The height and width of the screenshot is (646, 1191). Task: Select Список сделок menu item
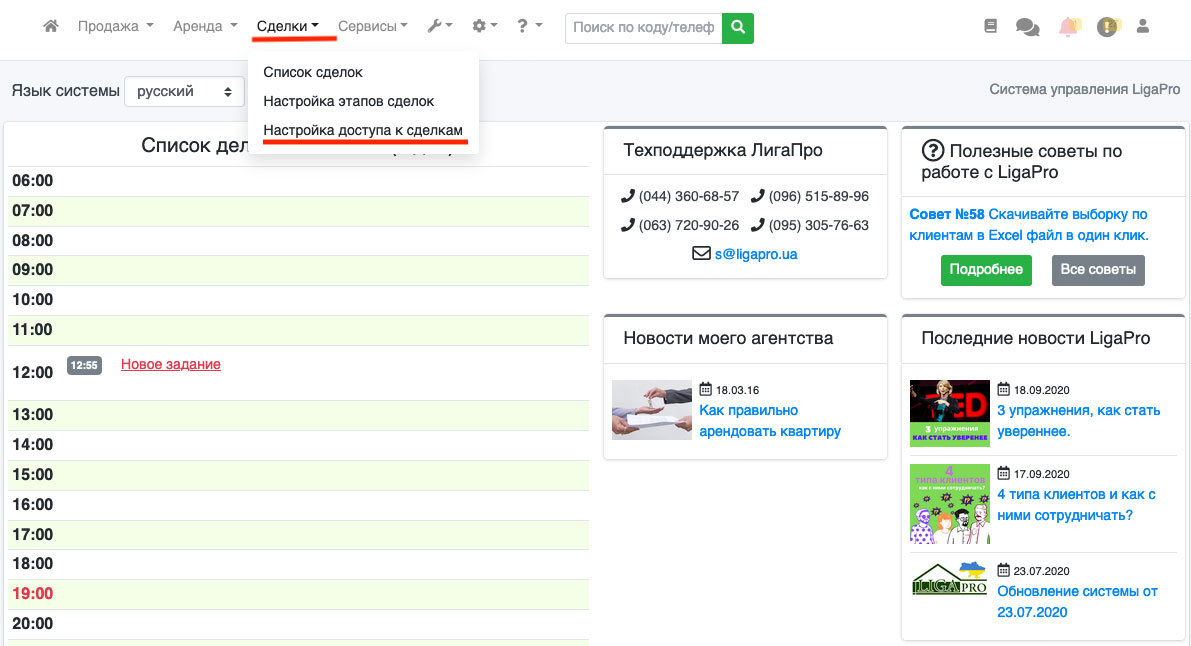pyautogui.click(x=313, y=73)
